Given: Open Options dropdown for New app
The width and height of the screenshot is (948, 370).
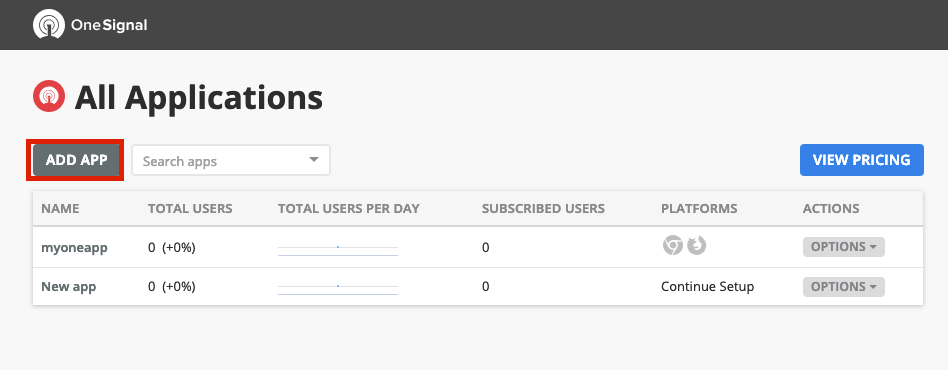Looking at the screenshot, I should [x=843, y=287].
